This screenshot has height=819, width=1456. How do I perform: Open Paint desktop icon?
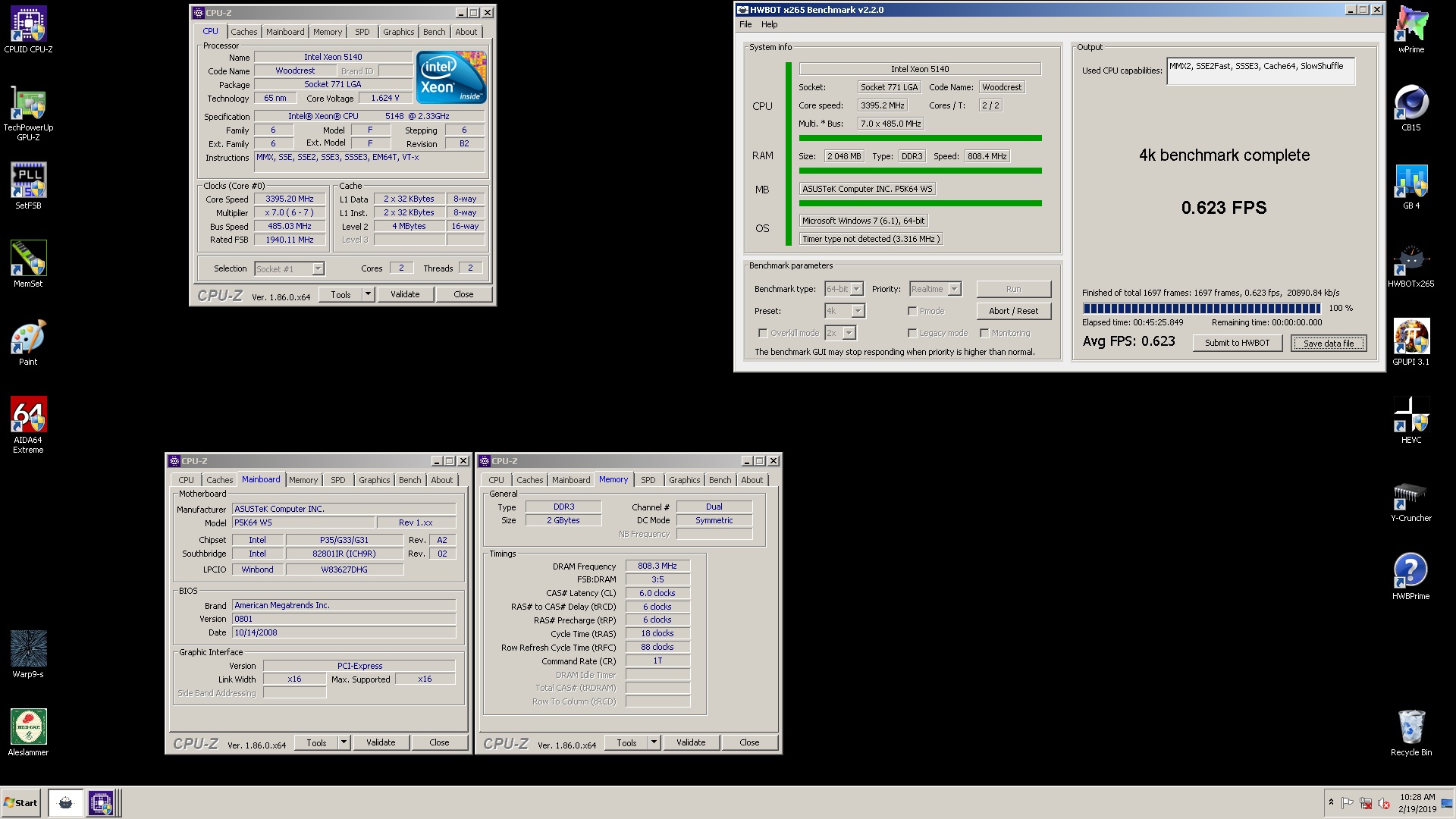click(x=28, y=343)
